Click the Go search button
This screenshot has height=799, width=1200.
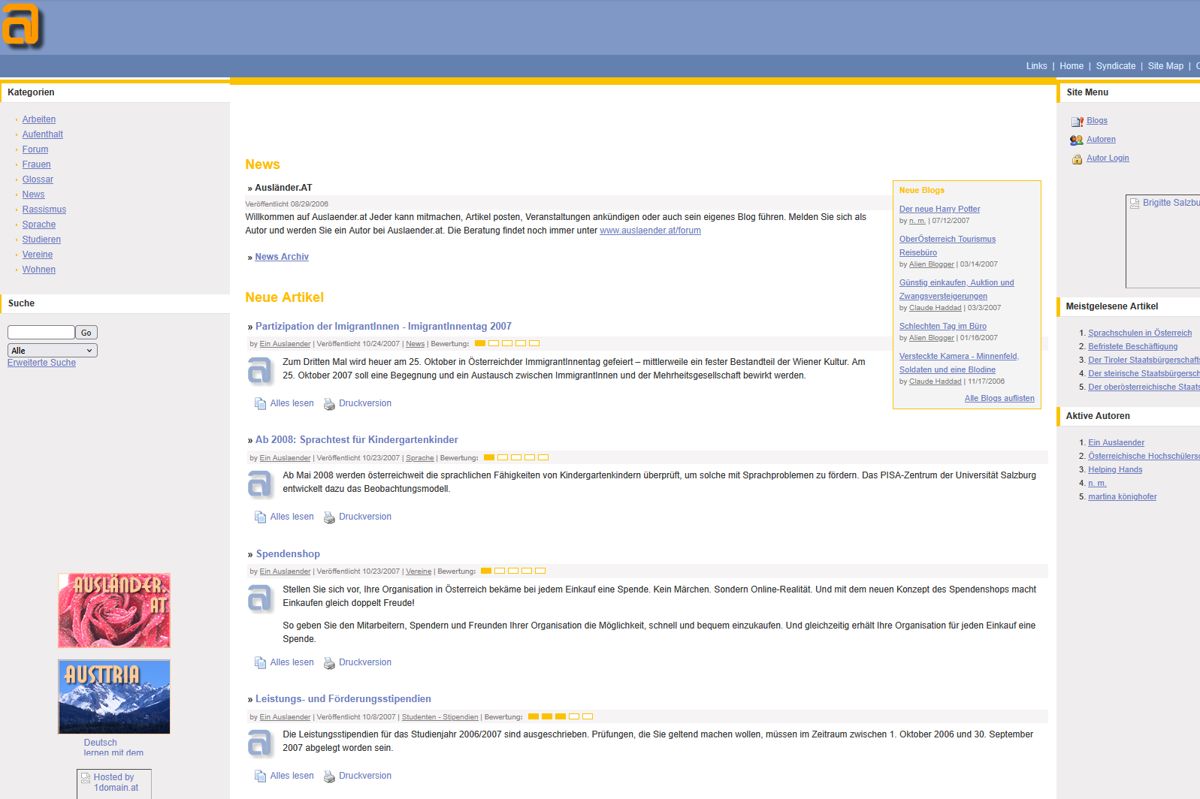[86, 332]
